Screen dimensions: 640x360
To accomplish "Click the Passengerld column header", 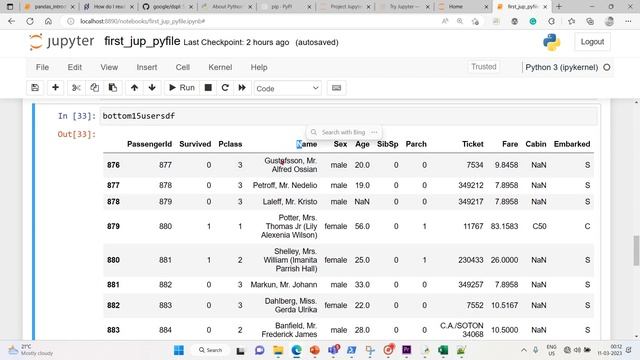I will click(149, 144).
